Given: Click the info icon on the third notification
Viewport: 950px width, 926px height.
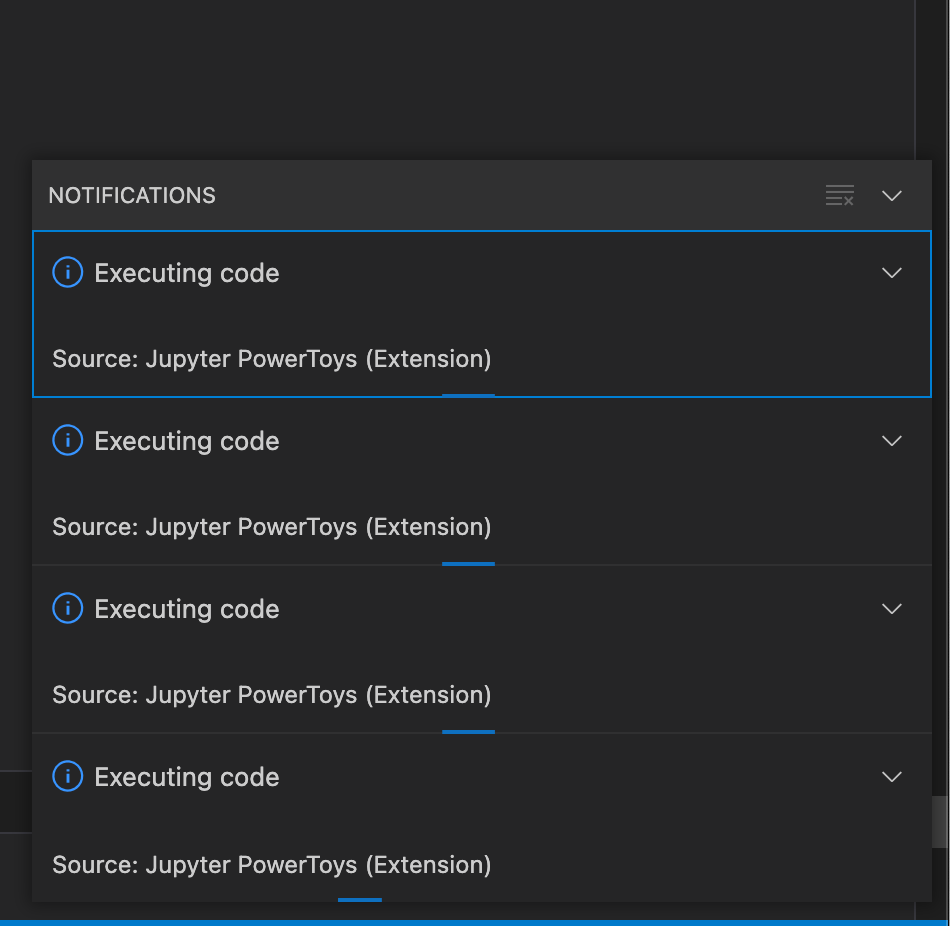Looking at the screenshot, I should pos(67,608).
